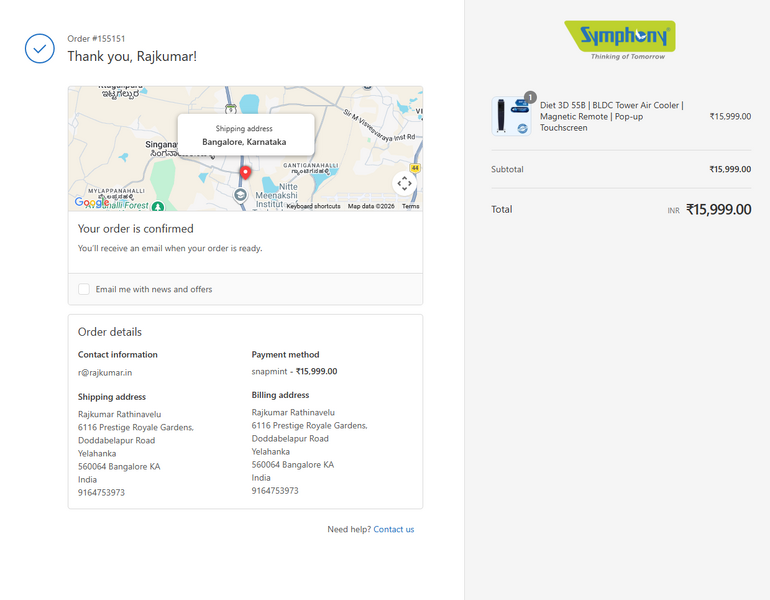Viewport: 770px width, 600px height.
Task: Click the Nitte Meenakshi Institute map marker
Action: pyautogui.click(x=240, y=195)
